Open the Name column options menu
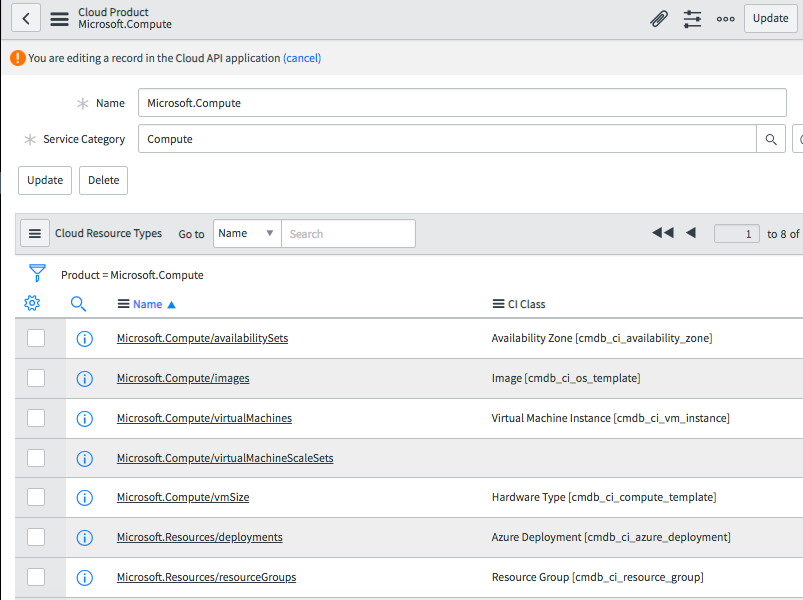Screen dimensions: 803x600 click(x=123, y=304)
